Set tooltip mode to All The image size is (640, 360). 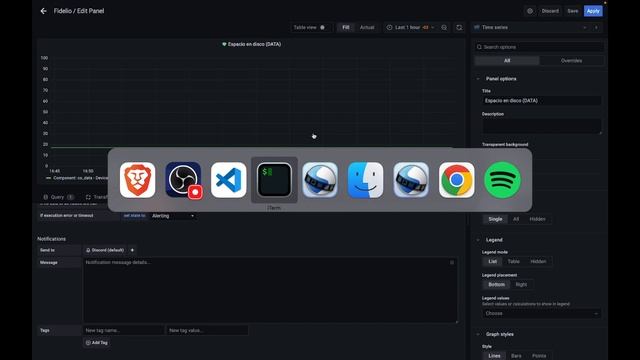516,219
